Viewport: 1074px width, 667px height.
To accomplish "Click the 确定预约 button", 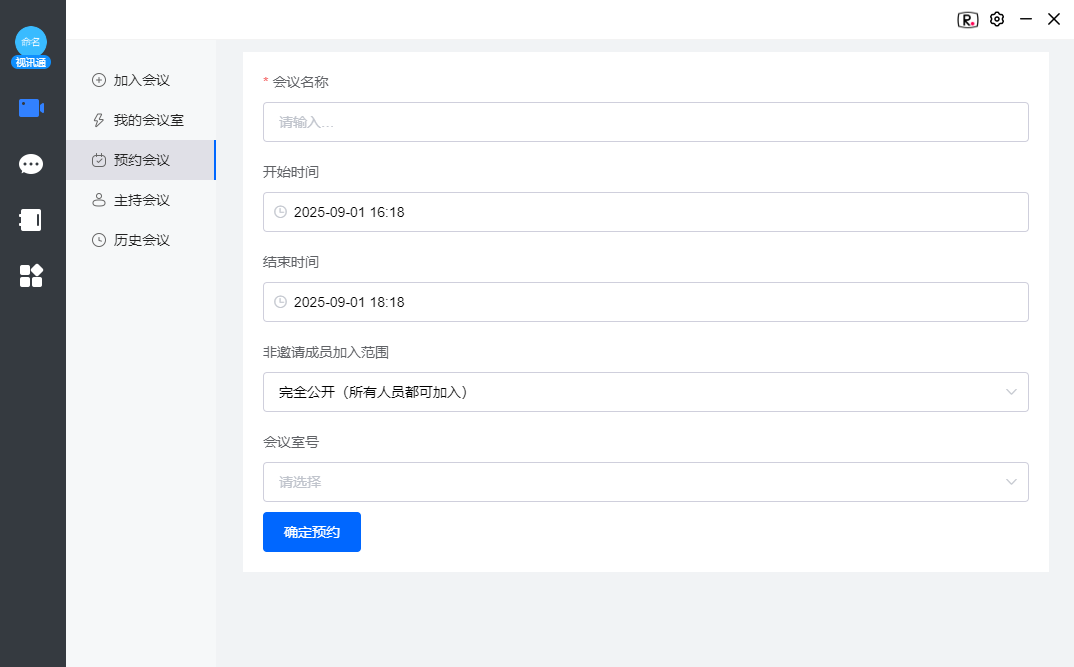I will coord(311,532).
